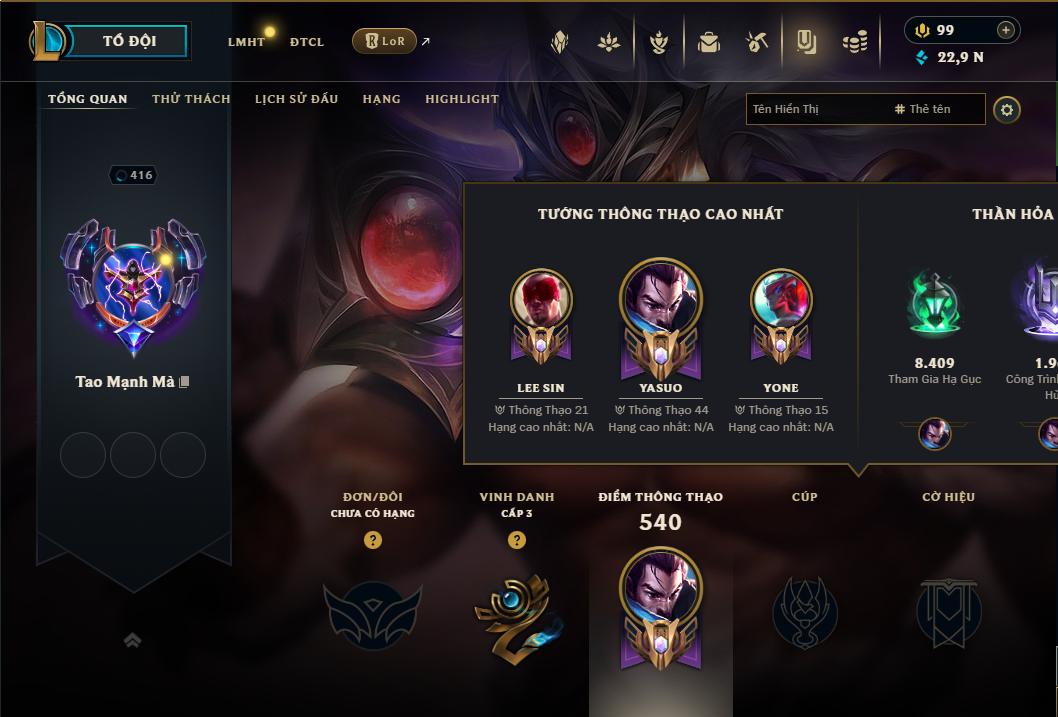
Task: Show Vinh Danh help question mark
Action: tap(517, 540)
